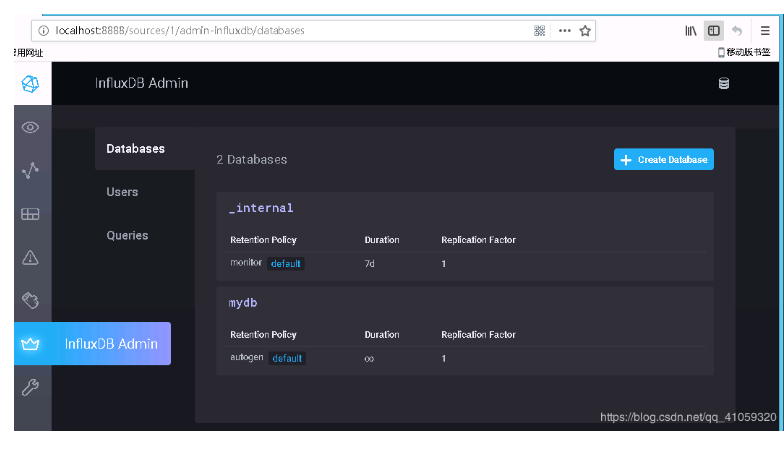
Task: Click the crown Admin icon in sidebar
Action: [30, 344]
